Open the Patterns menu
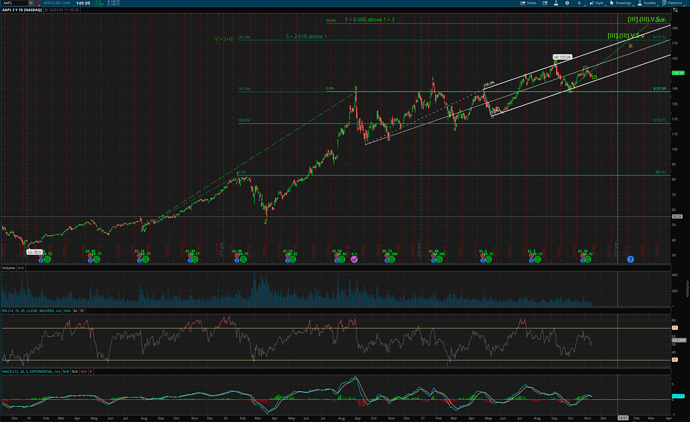 tap(672, 3)
